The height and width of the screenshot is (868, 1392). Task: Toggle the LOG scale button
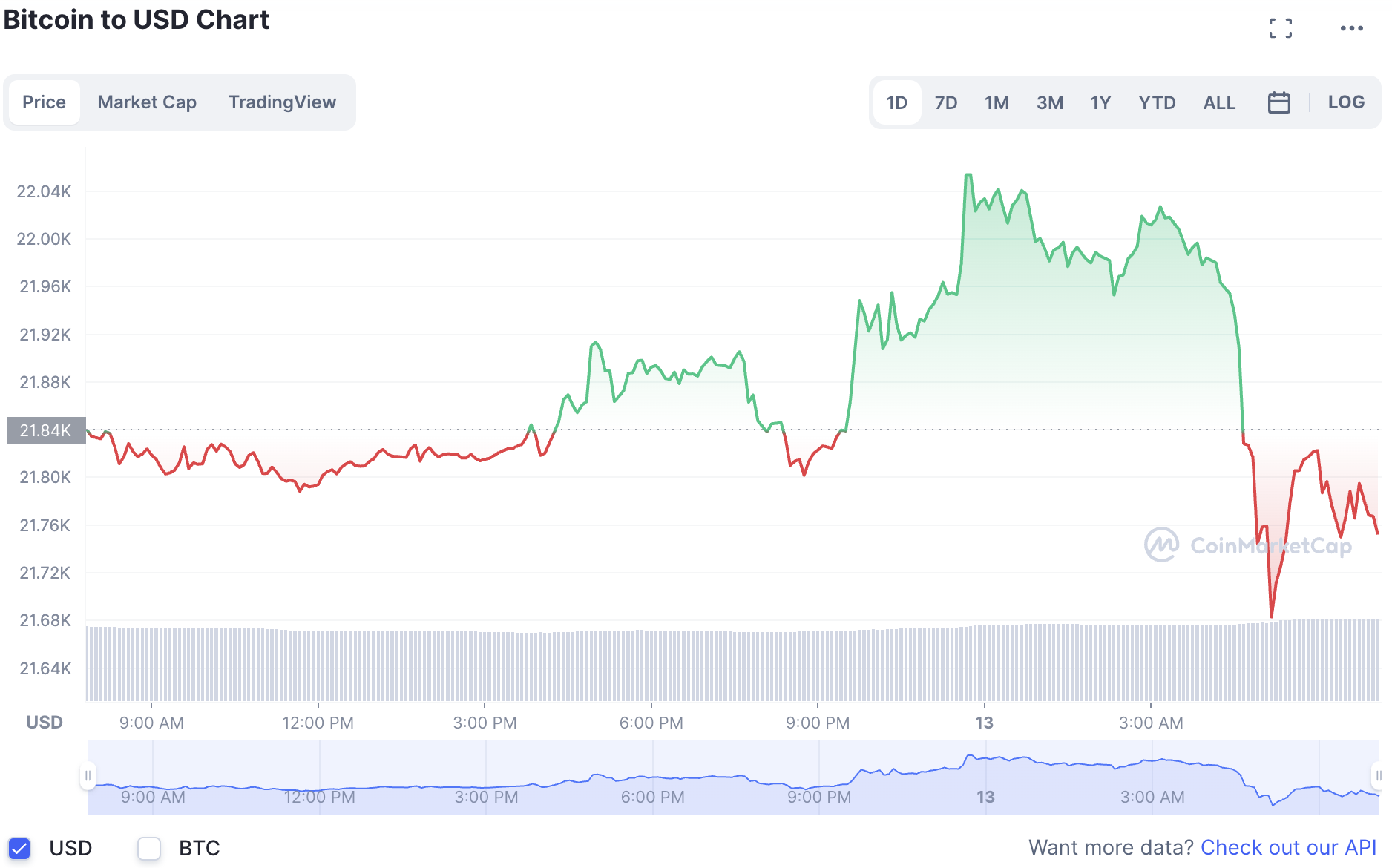(x=1346, y=102)
